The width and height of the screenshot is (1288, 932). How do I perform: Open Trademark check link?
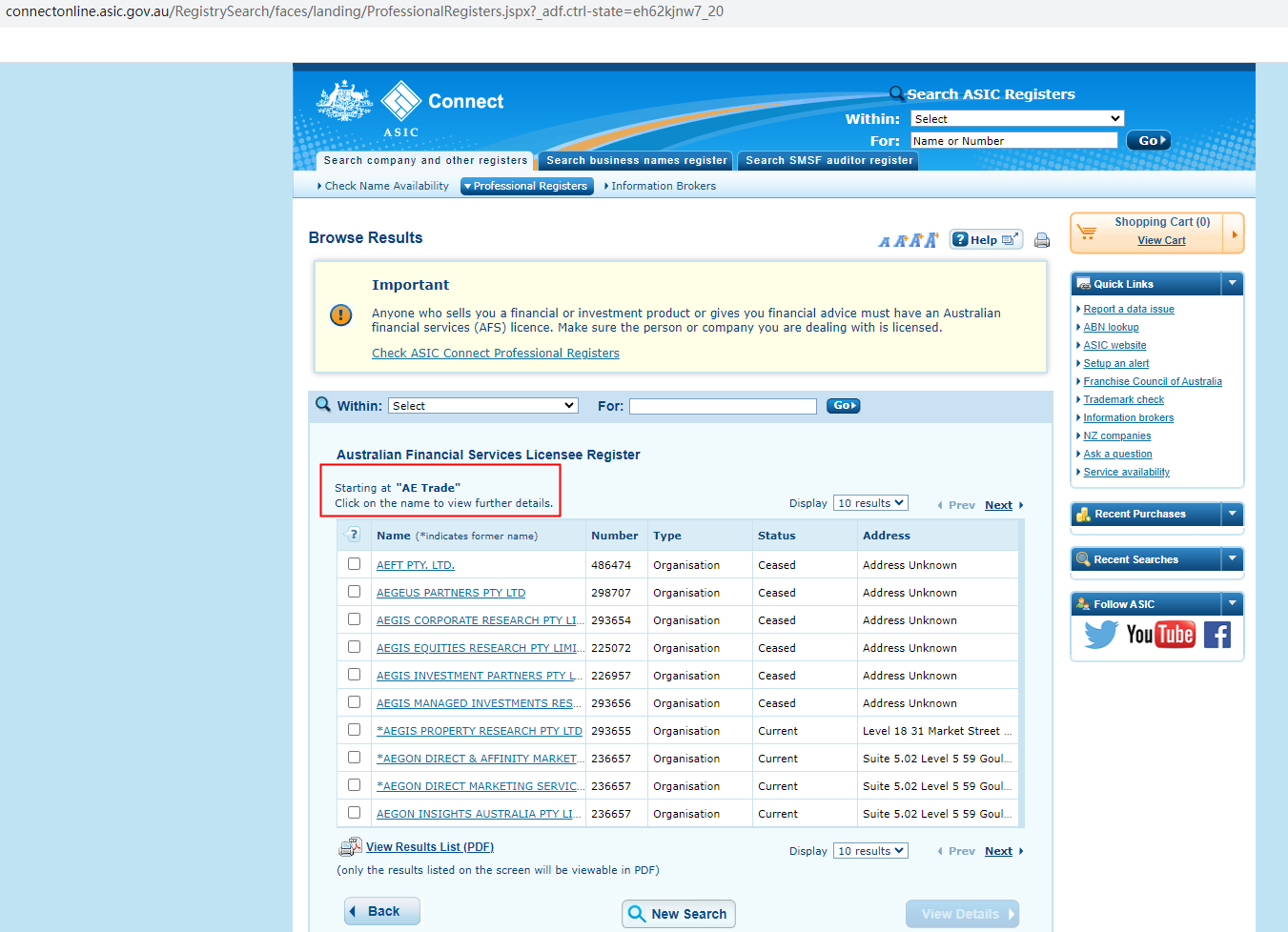click(1123, 399)
